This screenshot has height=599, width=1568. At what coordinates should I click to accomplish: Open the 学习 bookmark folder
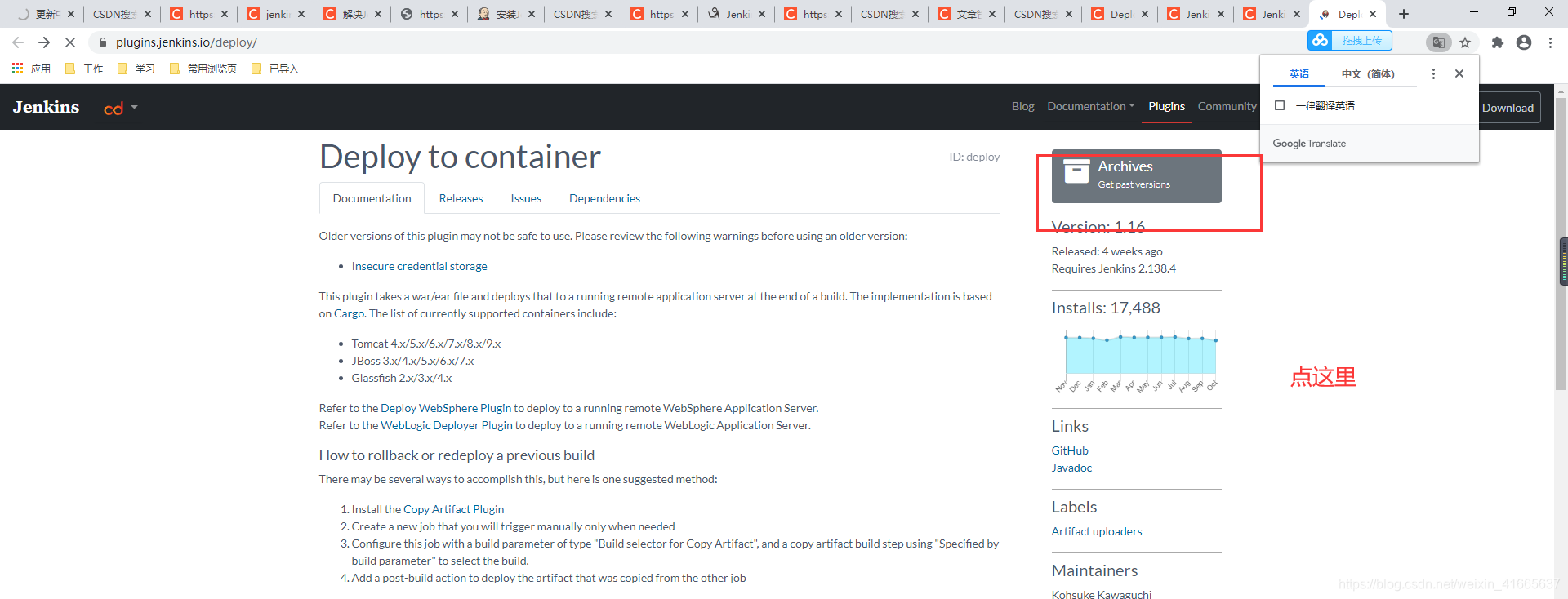tap(136, 69)
